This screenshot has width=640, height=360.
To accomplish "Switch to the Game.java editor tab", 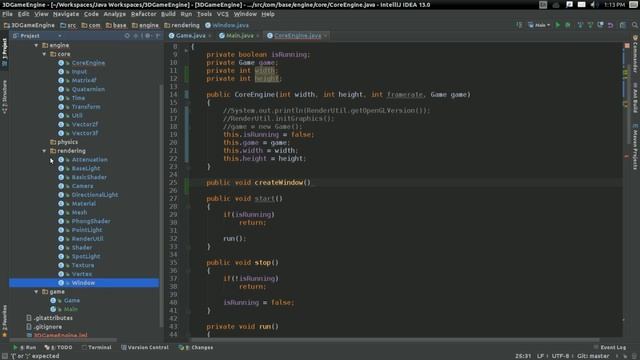I will click(190, 36).
